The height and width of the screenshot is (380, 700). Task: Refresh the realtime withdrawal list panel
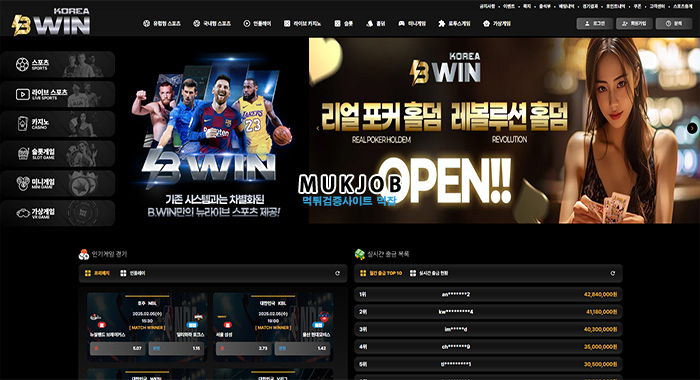click(612, 273)
